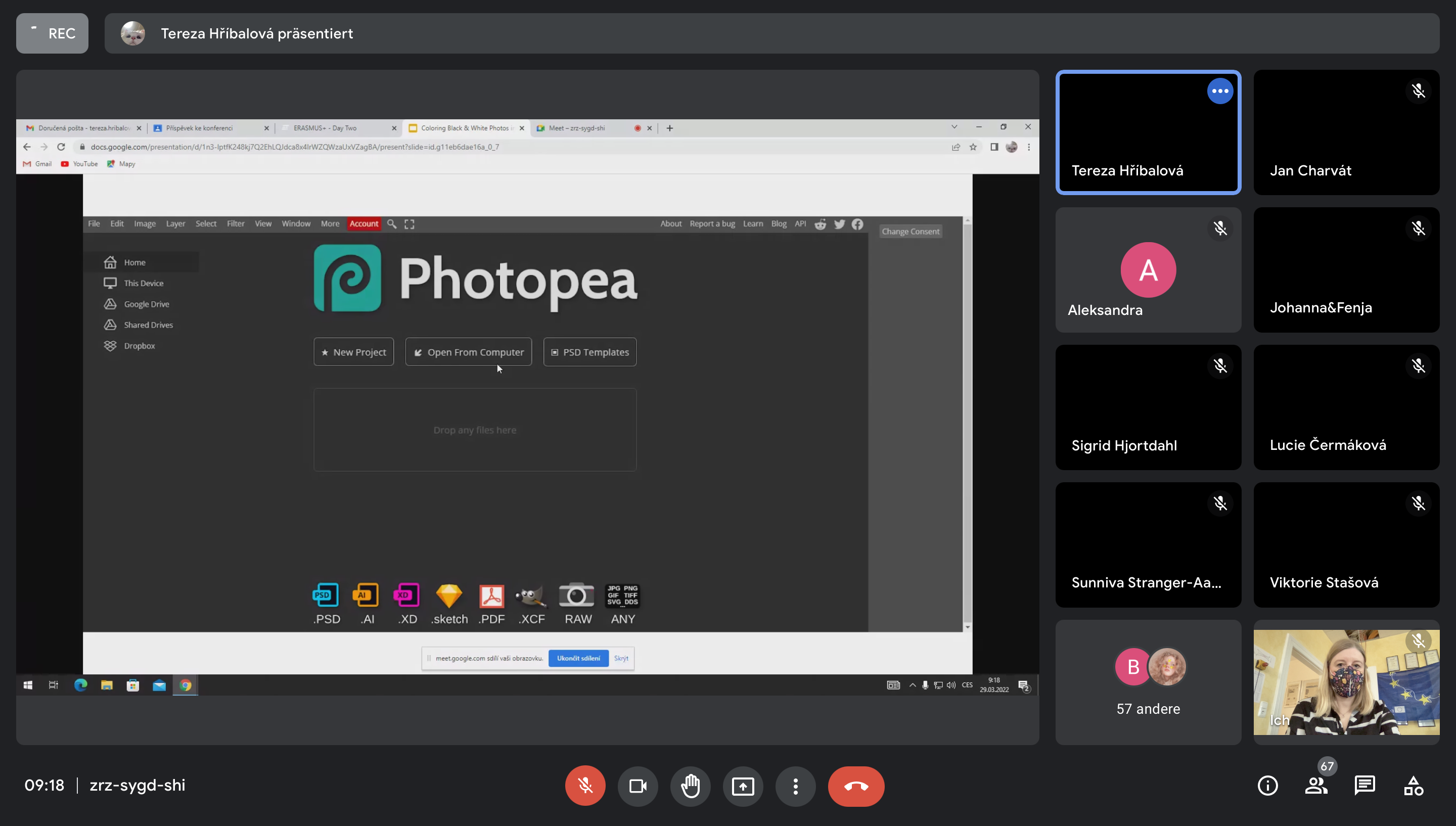Open the activities shapes icon
This screenshot has width=1456, height=826.
pyautogui.click(x=1414, y=786)
